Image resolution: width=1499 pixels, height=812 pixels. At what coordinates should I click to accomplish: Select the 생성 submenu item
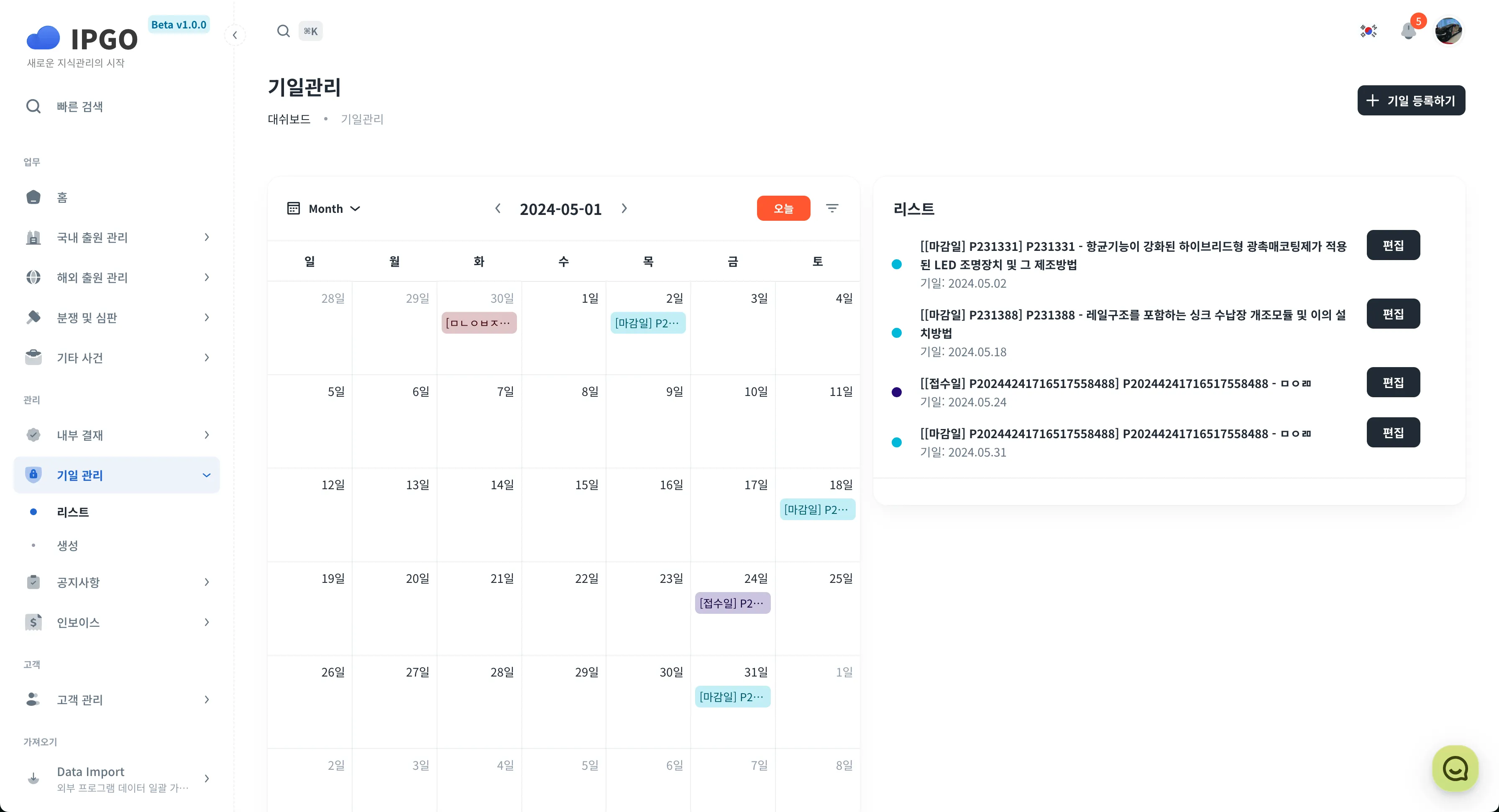point(67,545)
